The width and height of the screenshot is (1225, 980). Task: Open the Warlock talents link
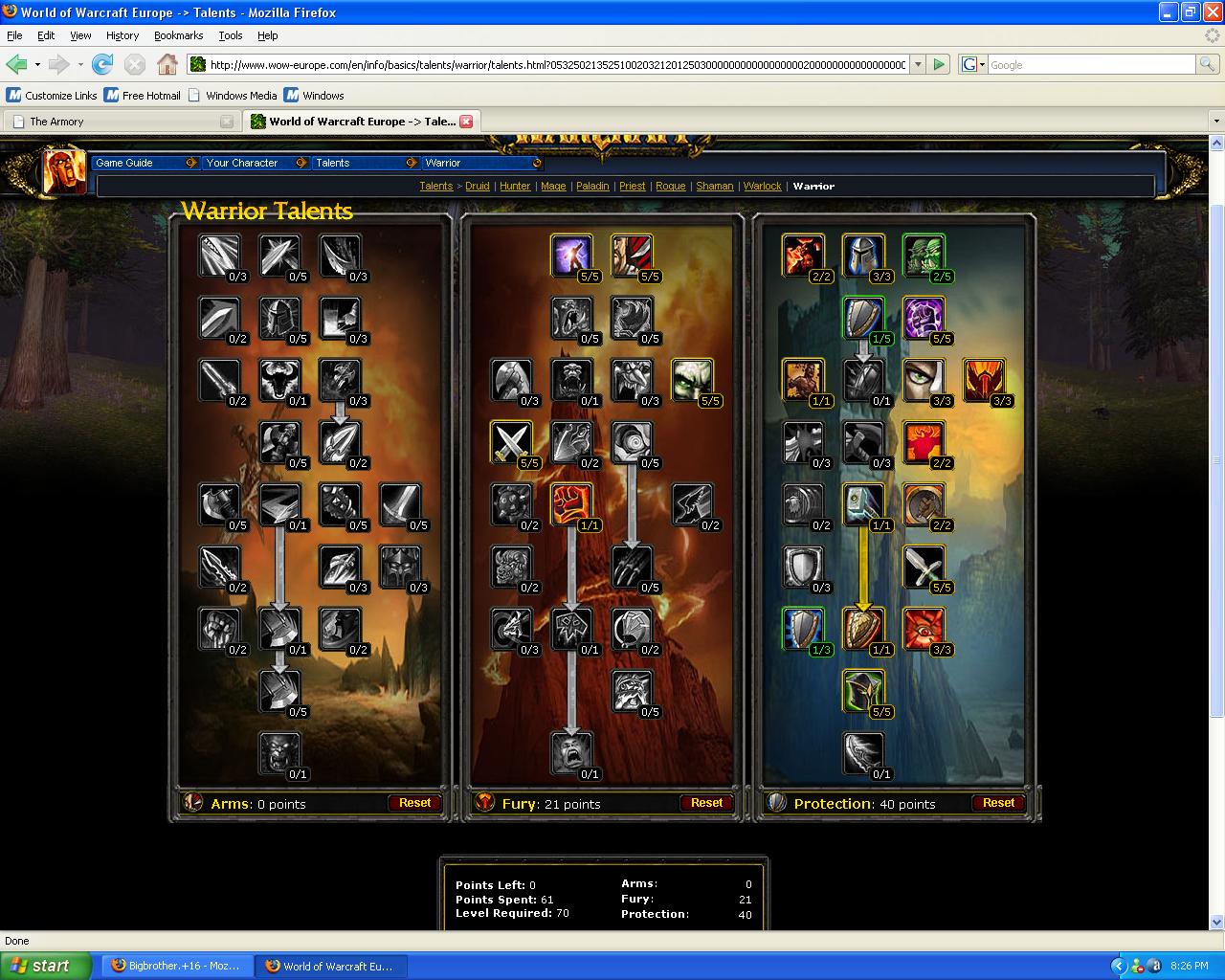pos(763,186)
